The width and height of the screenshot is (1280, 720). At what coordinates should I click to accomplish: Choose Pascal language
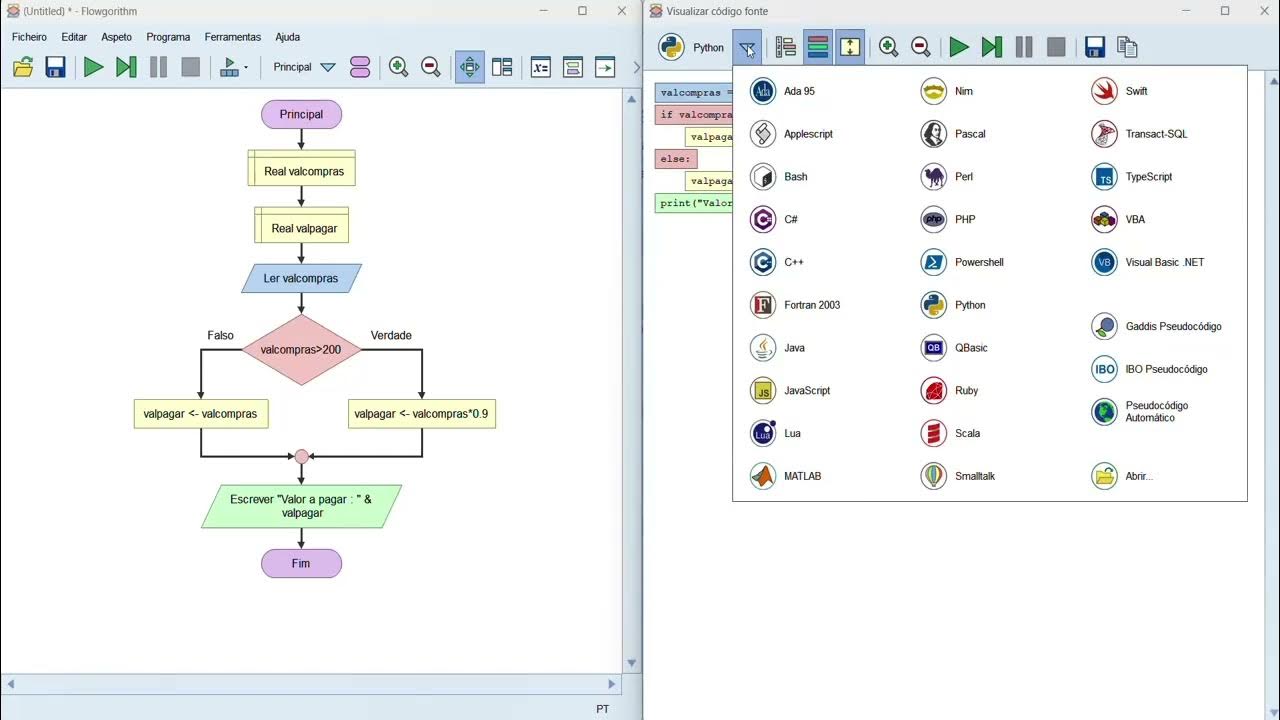[x=953, y=134]
